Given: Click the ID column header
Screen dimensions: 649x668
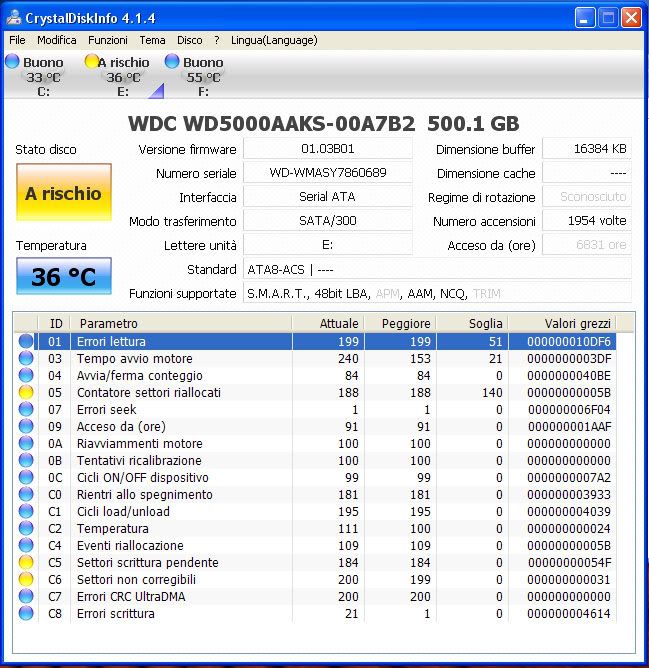Looking at the screenshot, I should 55,323.
